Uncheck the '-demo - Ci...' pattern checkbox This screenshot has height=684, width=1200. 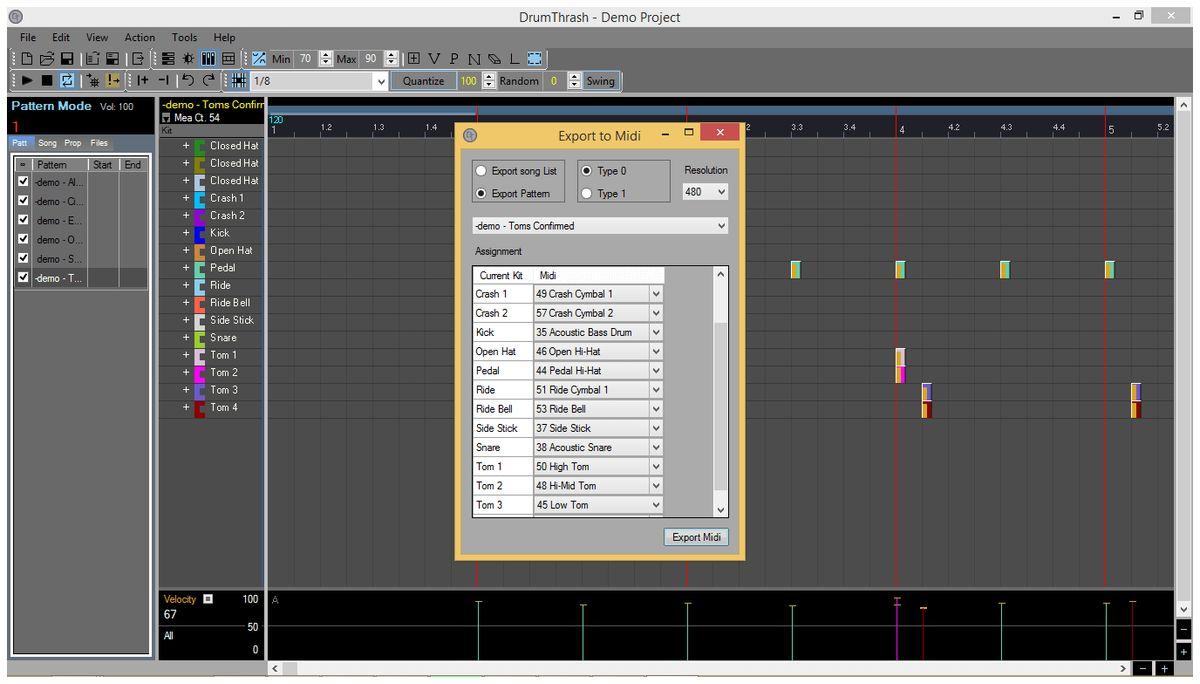click(24, 201)
